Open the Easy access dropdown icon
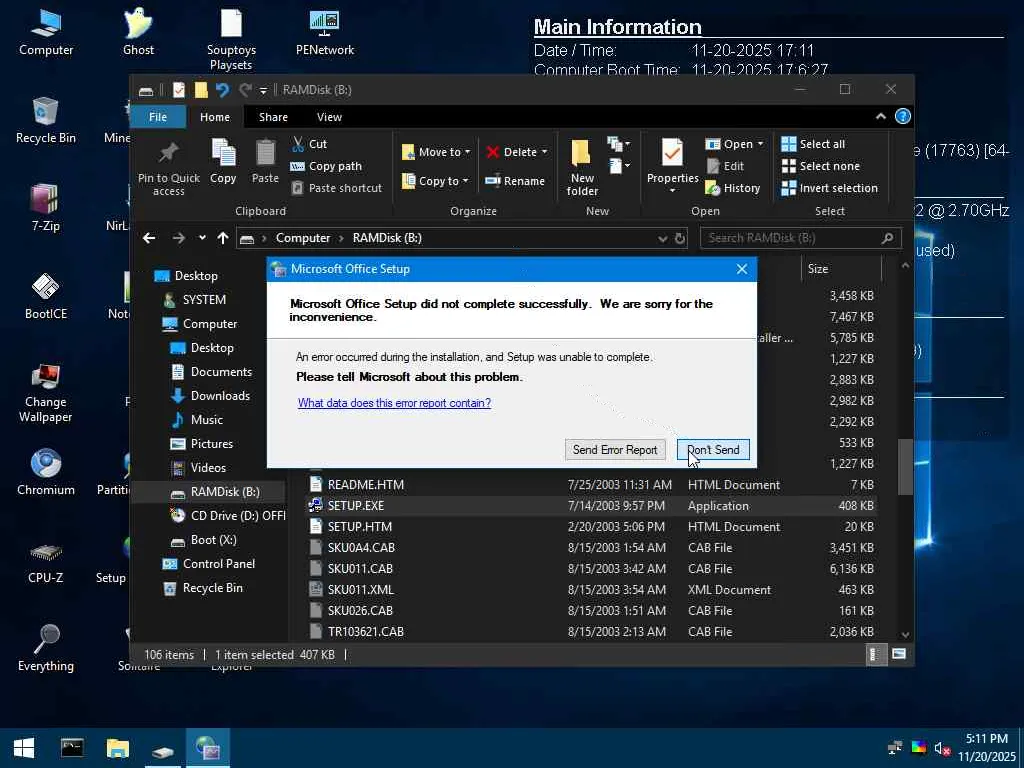Viewport: 1024px width, 768px height. pos(618,166)
